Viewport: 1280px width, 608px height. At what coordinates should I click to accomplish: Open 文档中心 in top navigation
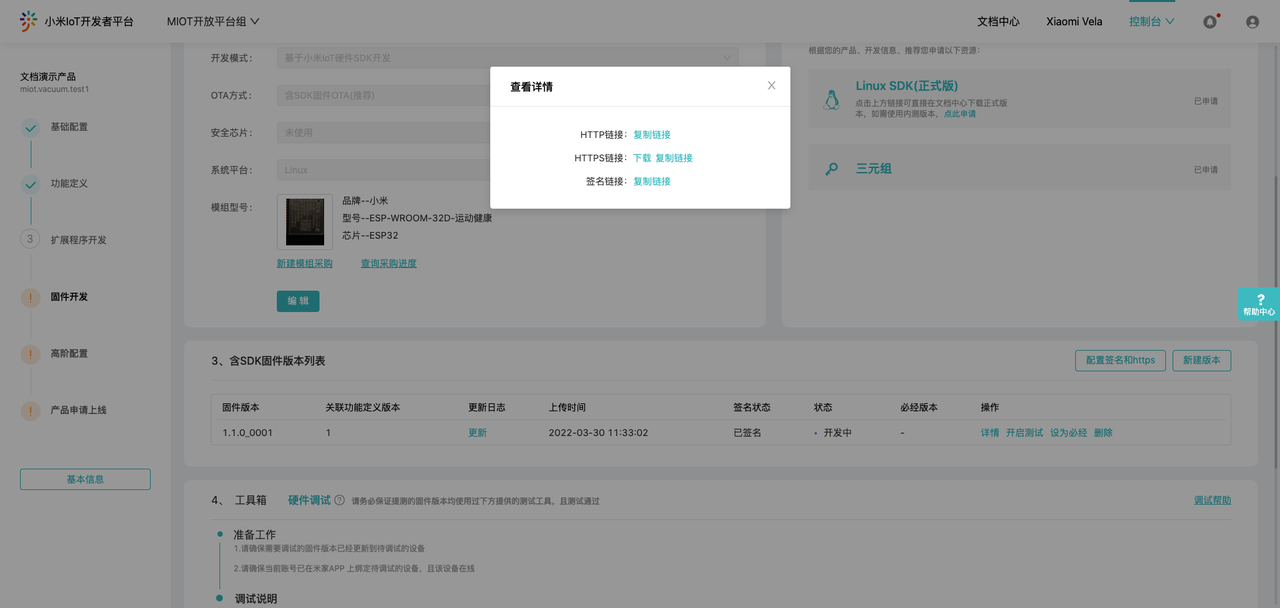998,21
